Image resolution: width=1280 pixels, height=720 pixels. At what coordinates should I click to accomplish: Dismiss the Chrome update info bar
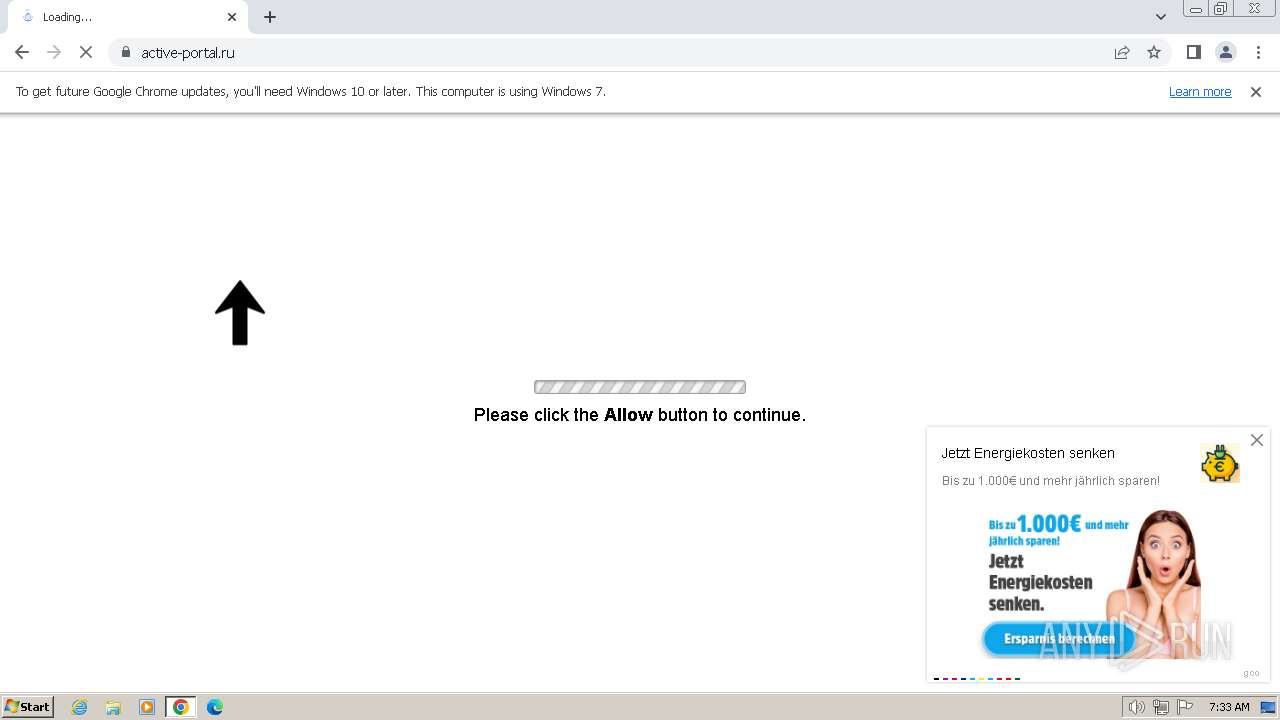[1256, 91]
